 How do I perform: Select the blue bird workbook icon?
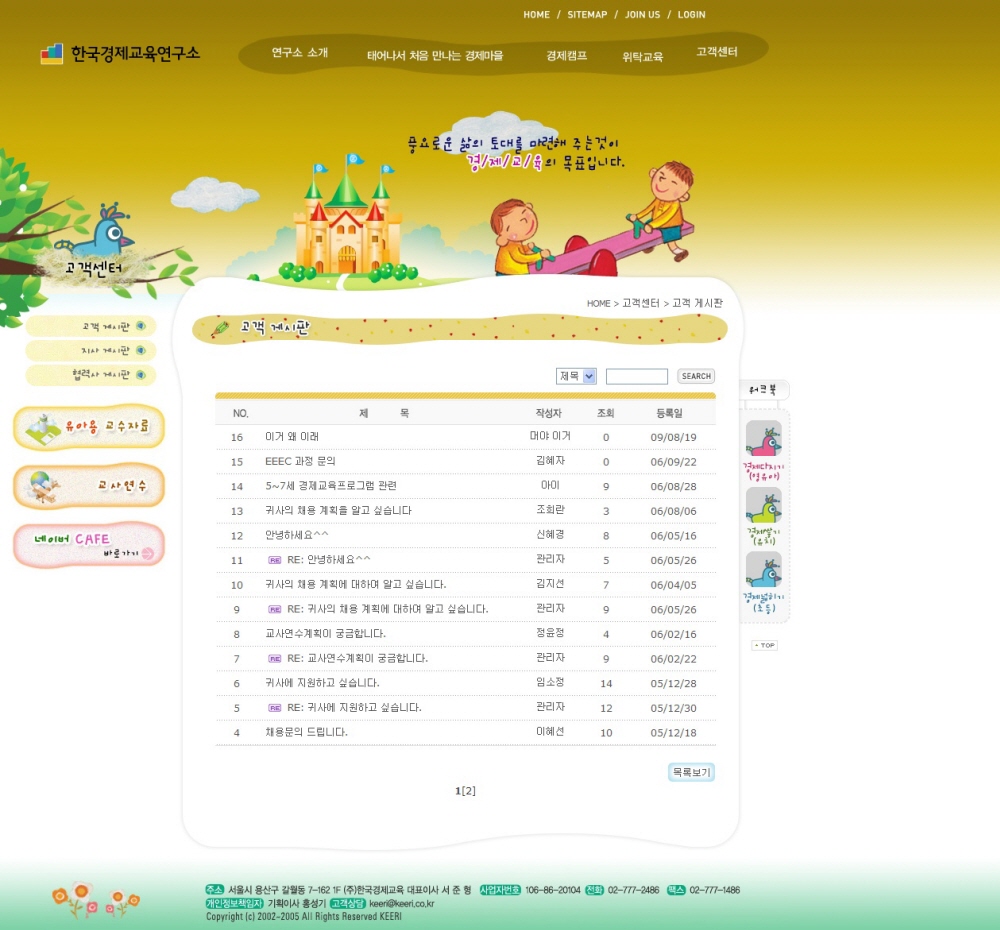(x=764, y=572)
